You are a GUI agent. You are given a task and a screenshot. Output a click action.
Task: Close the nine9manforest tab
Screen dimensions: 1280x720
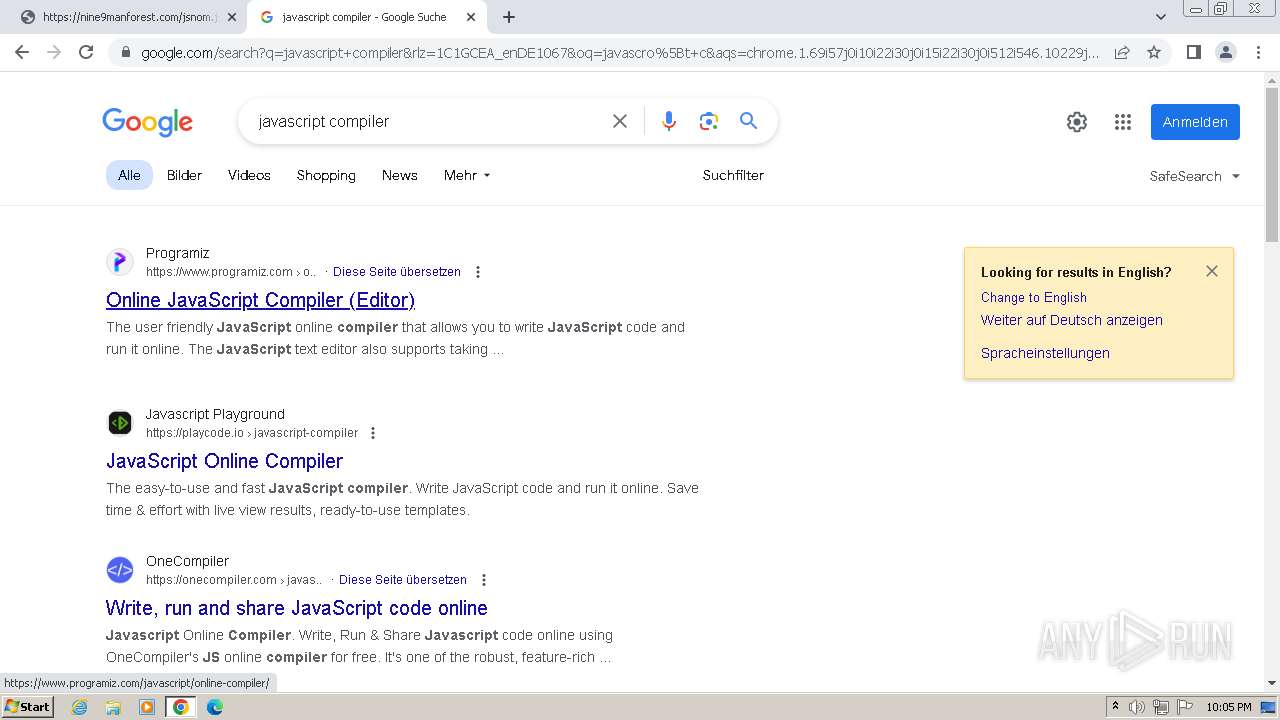[x=232, y=17]
